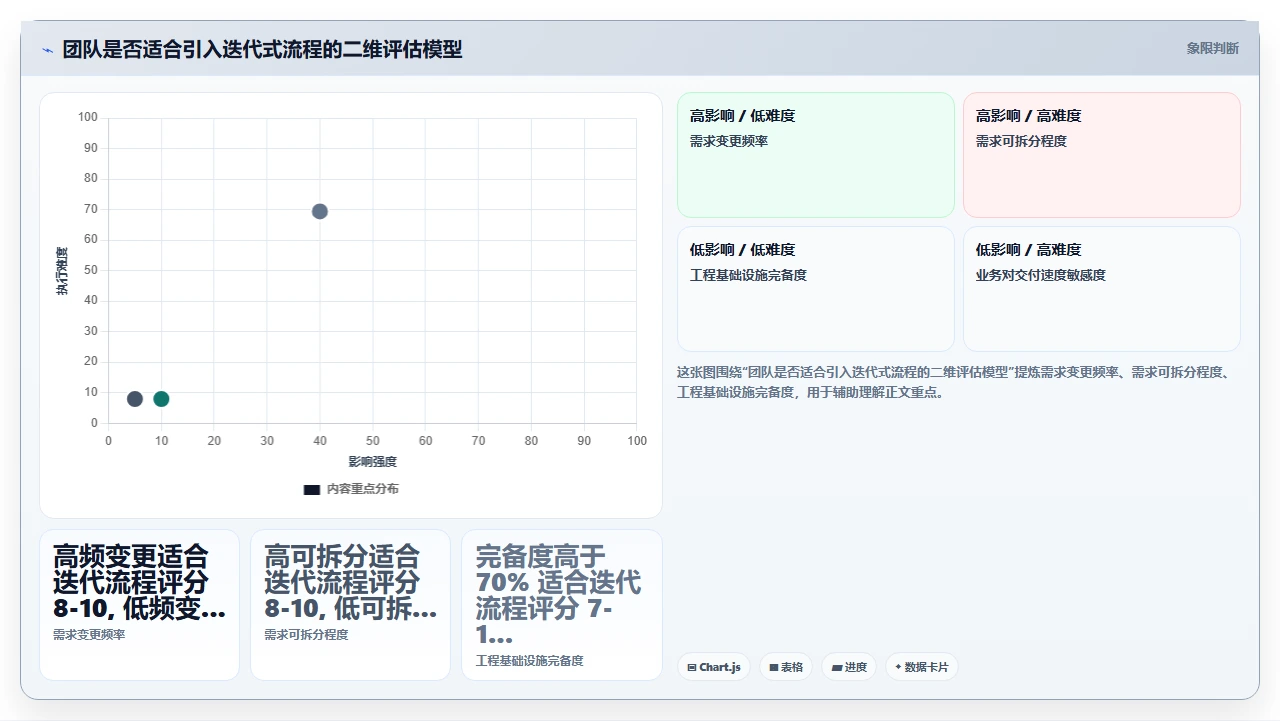The image size is (1280, 721).
Task: Click the Chart.js tag chip
Action: click(x=714, y=667)
